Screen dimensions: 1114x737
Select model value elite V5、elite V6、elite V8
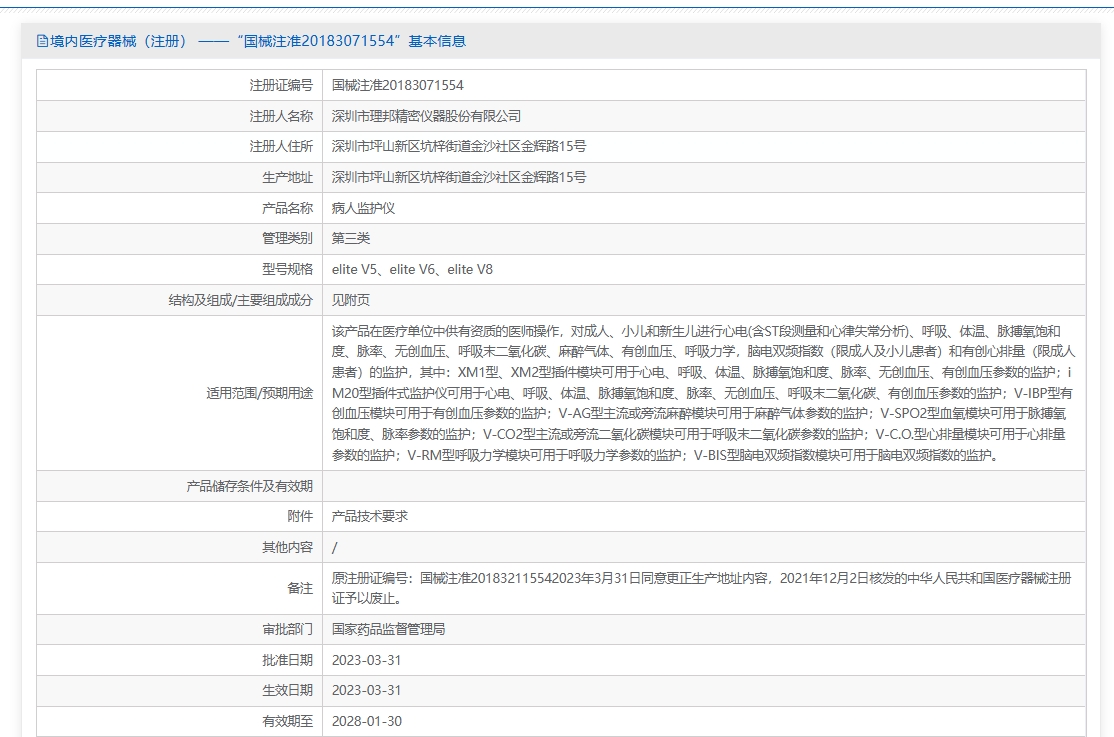(x=412, y=269)
